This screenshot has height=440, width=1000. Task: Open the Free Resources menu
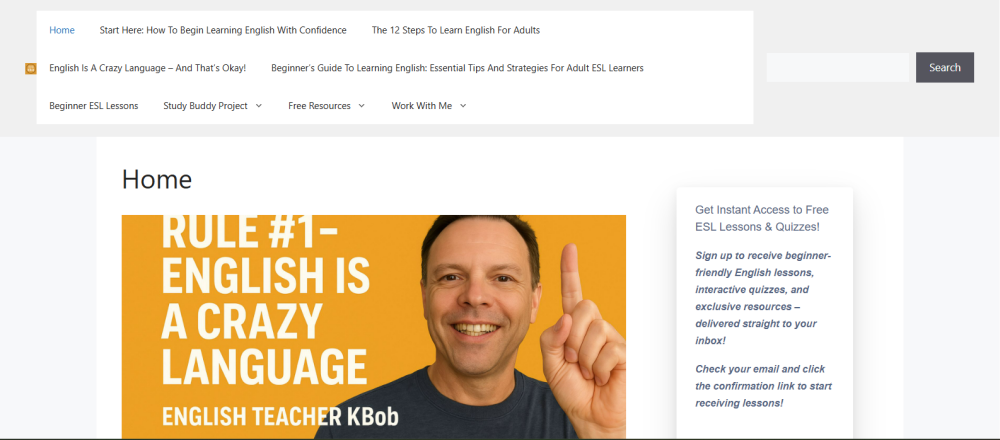(320, 106)
